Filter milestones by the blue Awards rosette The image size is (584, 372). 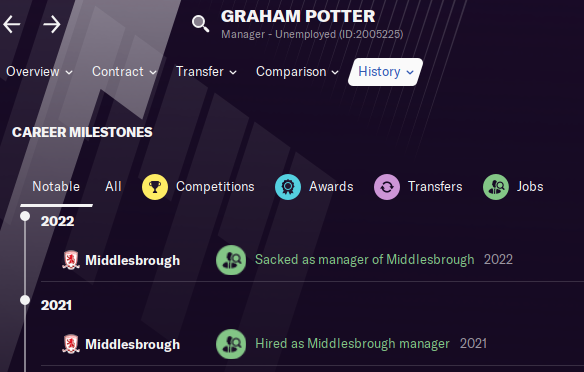point(288,187)
